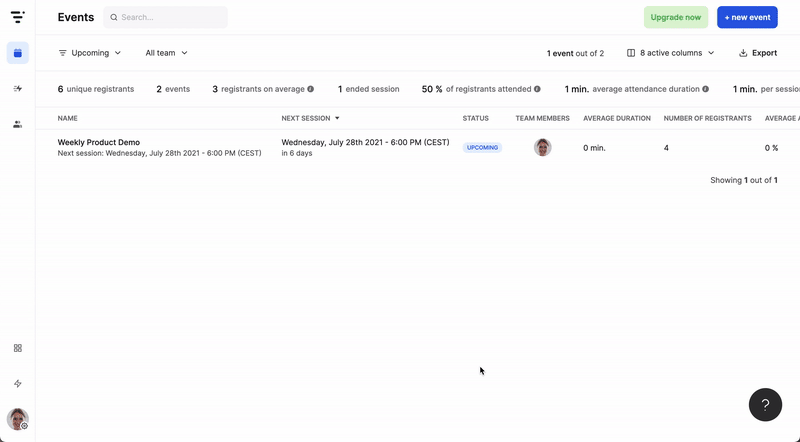Click '50 % of registrants attended' statistic
The image size is (800, 442).
pos(476,89)
